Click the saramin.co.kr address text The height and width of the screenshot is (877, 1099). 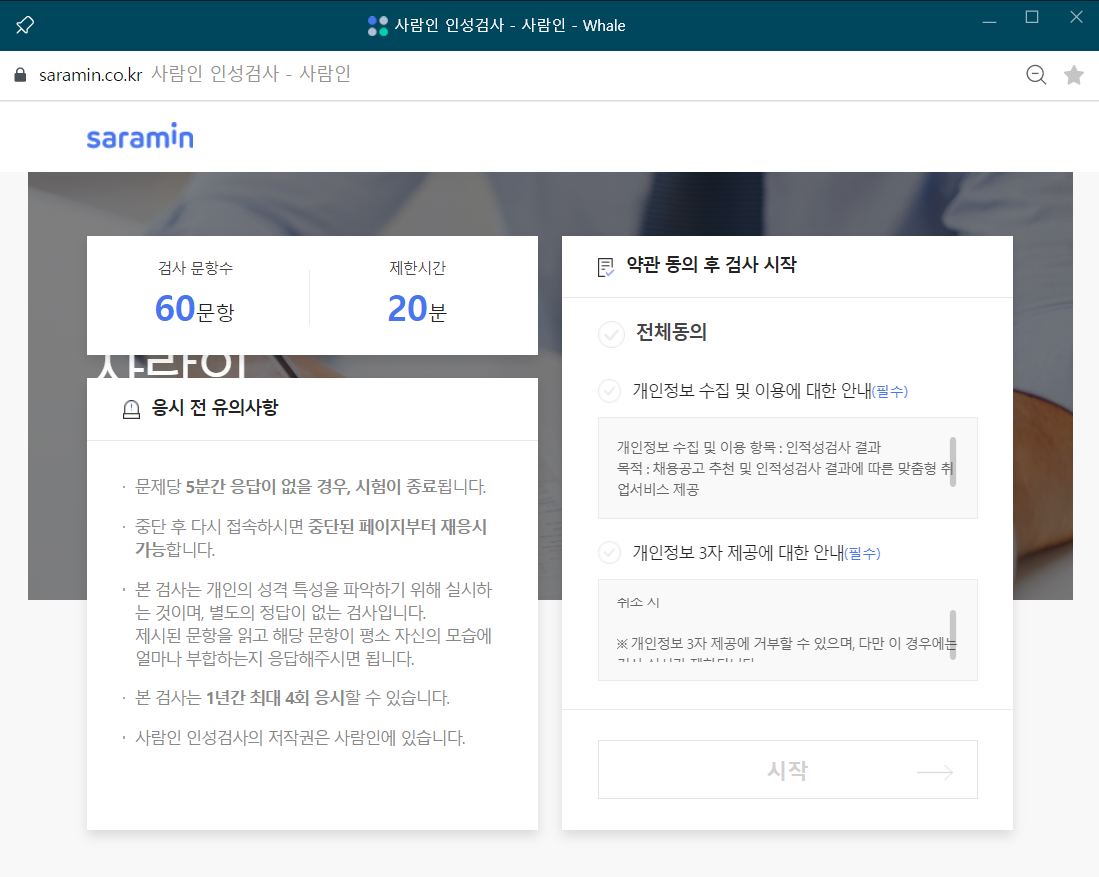click(90, 75)
